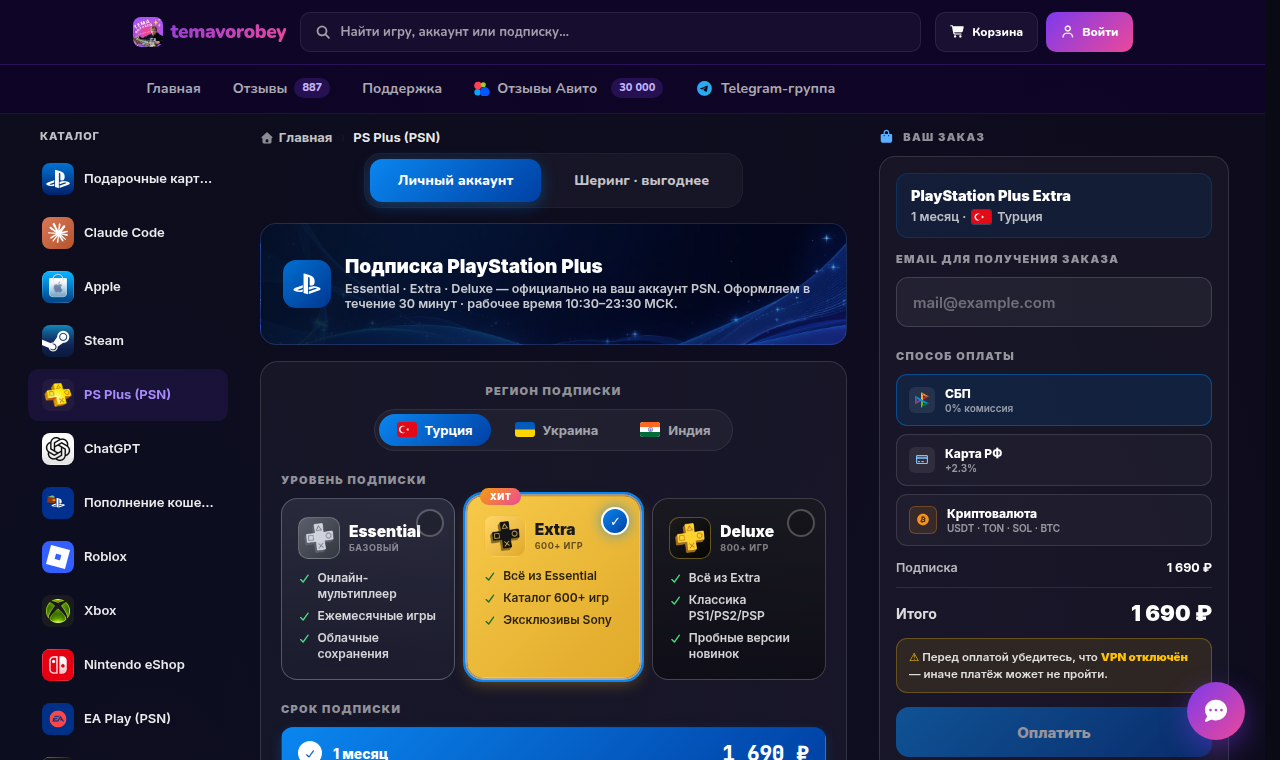Click the Essential tier plus icon
The image size is (1280, 760).
[x=319, y=538]
